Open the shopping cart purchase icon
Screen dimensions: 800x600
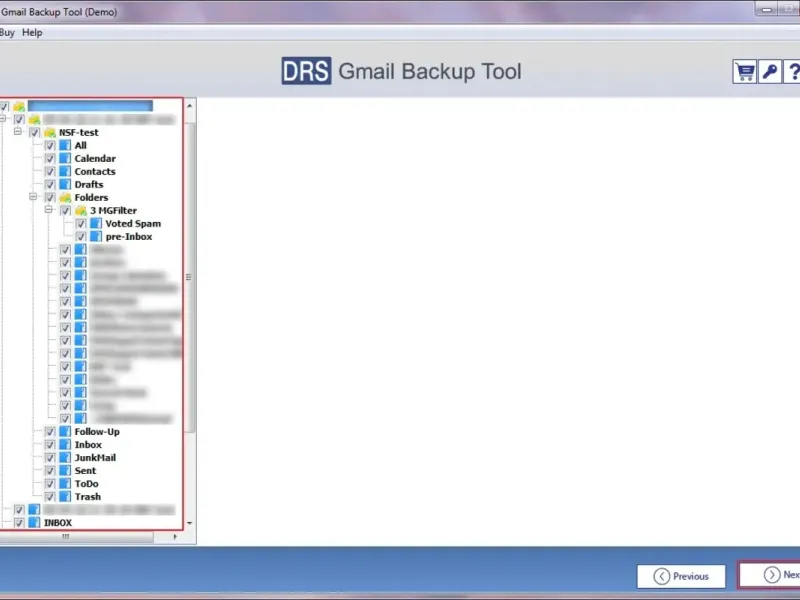745,72
